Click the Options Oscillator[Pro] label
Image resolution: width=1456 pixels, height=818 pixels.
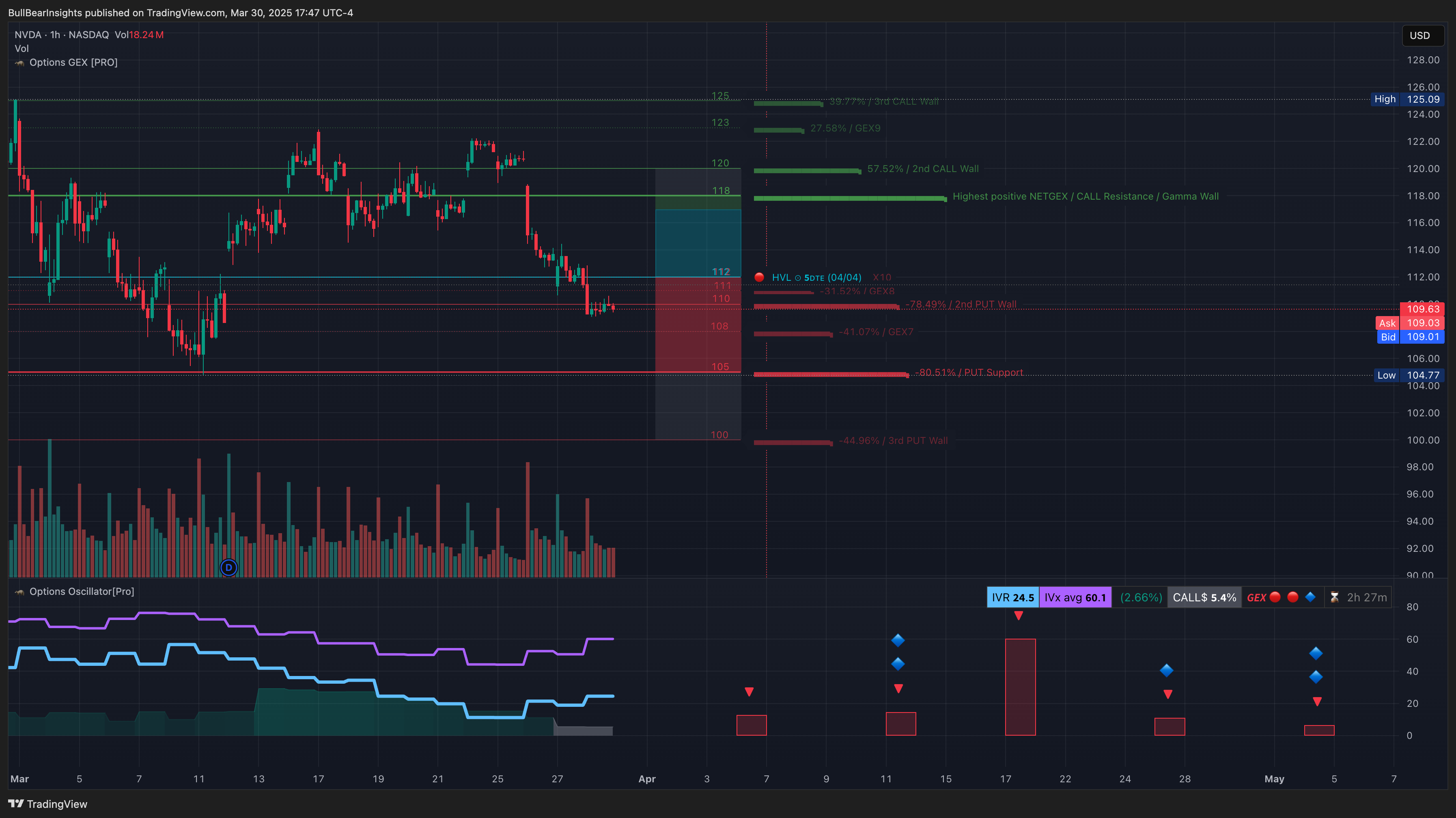[x=82, y=592]
